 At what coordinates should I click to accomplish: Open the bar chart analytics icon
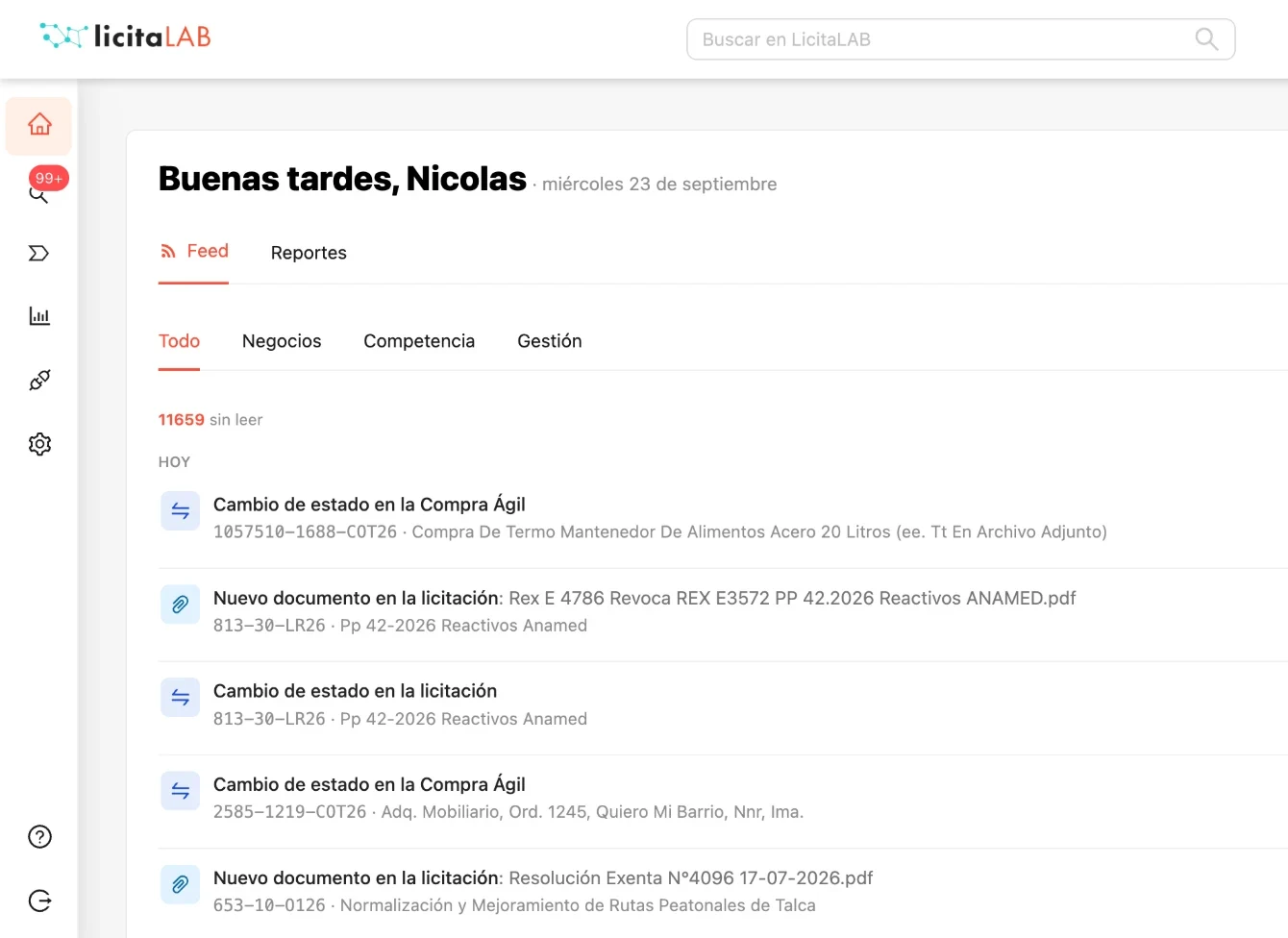(39, 316)
